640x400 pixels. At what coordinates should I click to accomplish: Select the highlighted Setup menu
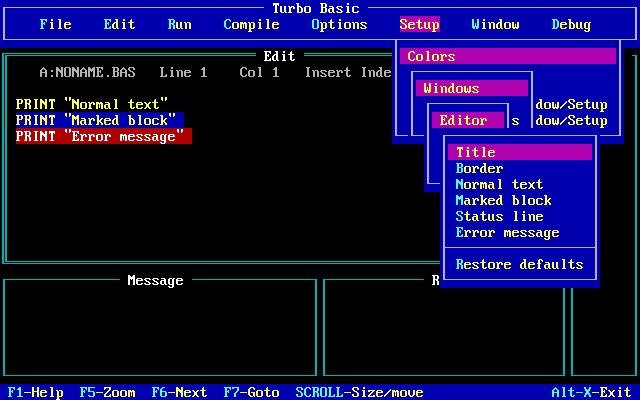tap(420, 24)
